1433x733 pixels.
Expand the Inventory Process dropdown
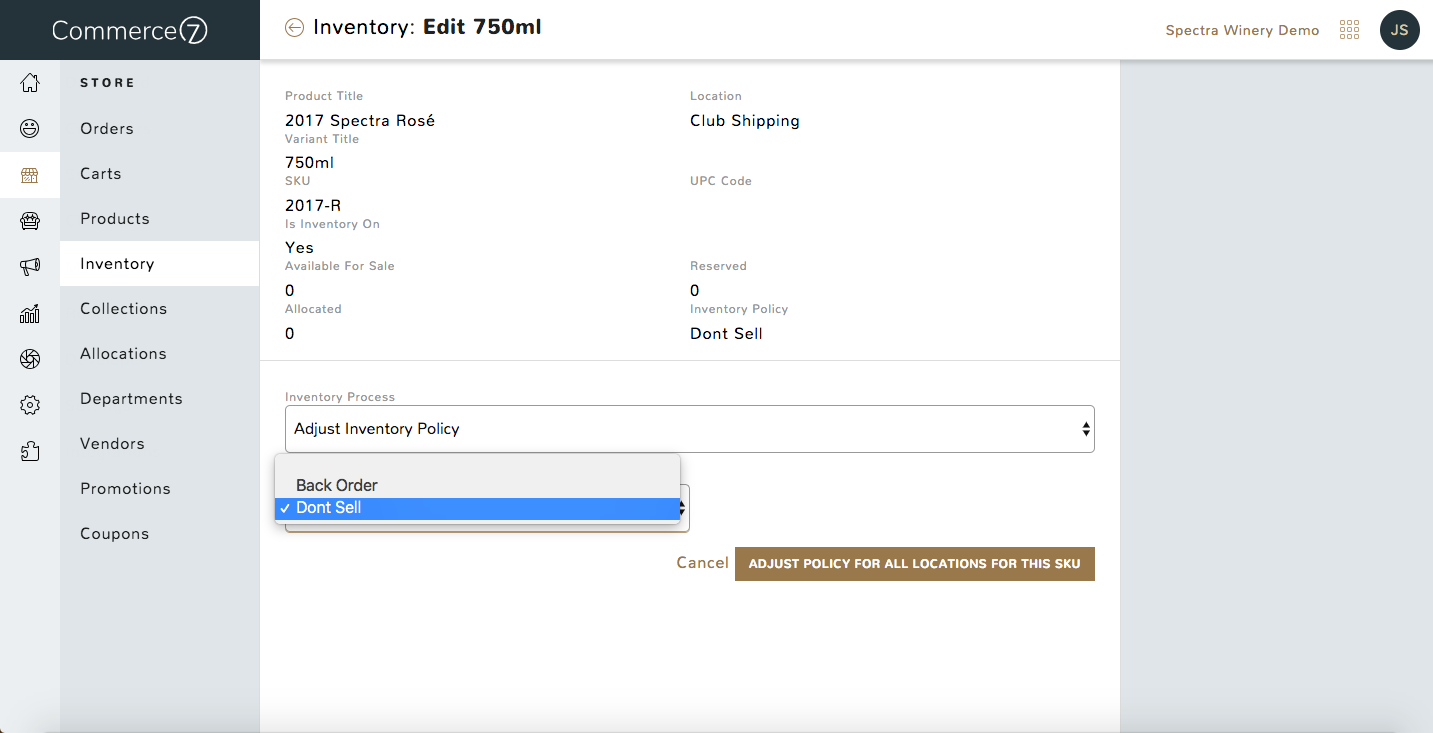690,429
